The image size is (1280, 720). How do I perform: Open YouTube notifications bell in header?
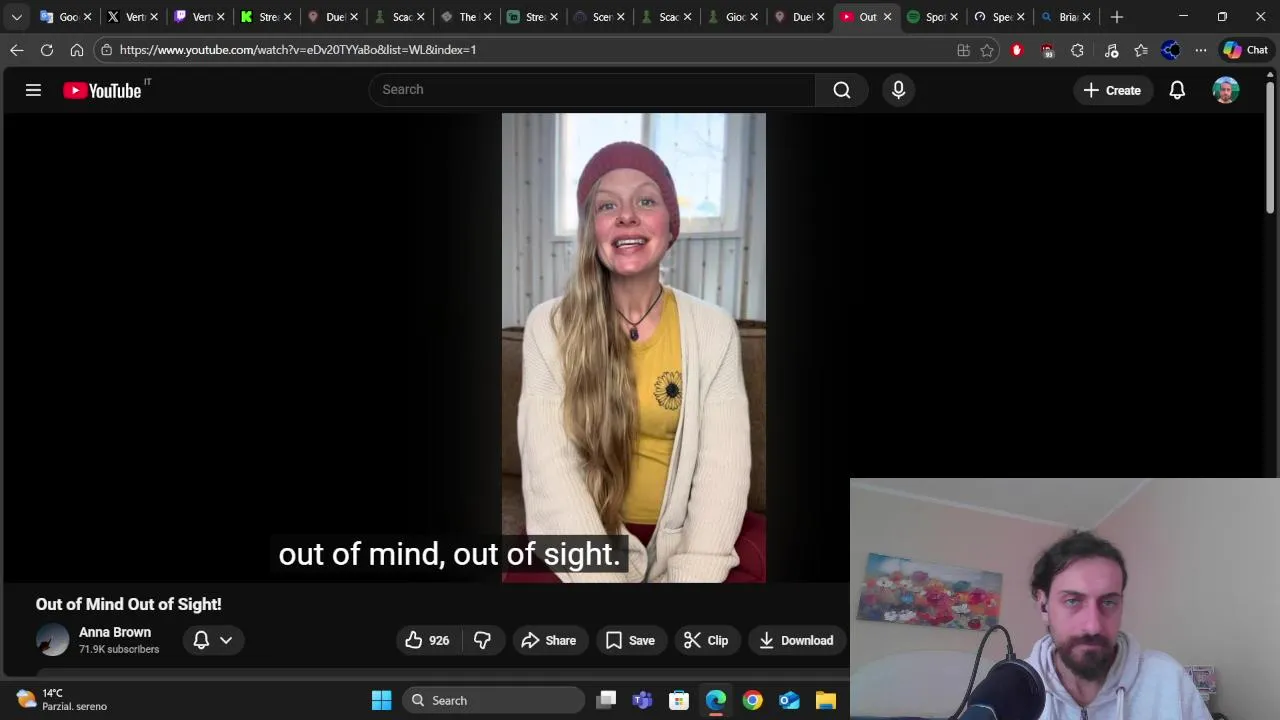coord(1177,90)
